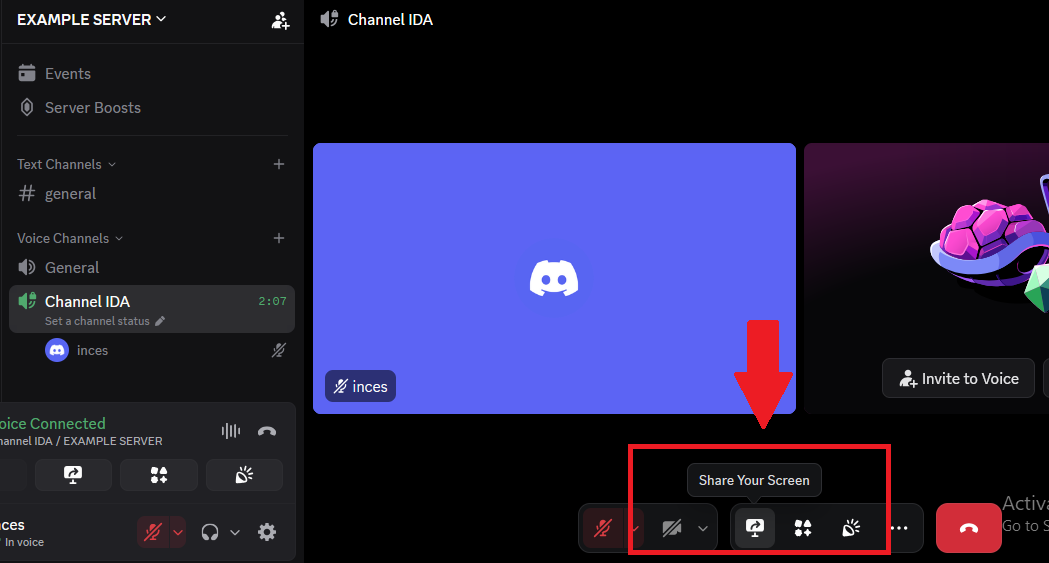Open the soundboard from the call bar

coord(851,528)
